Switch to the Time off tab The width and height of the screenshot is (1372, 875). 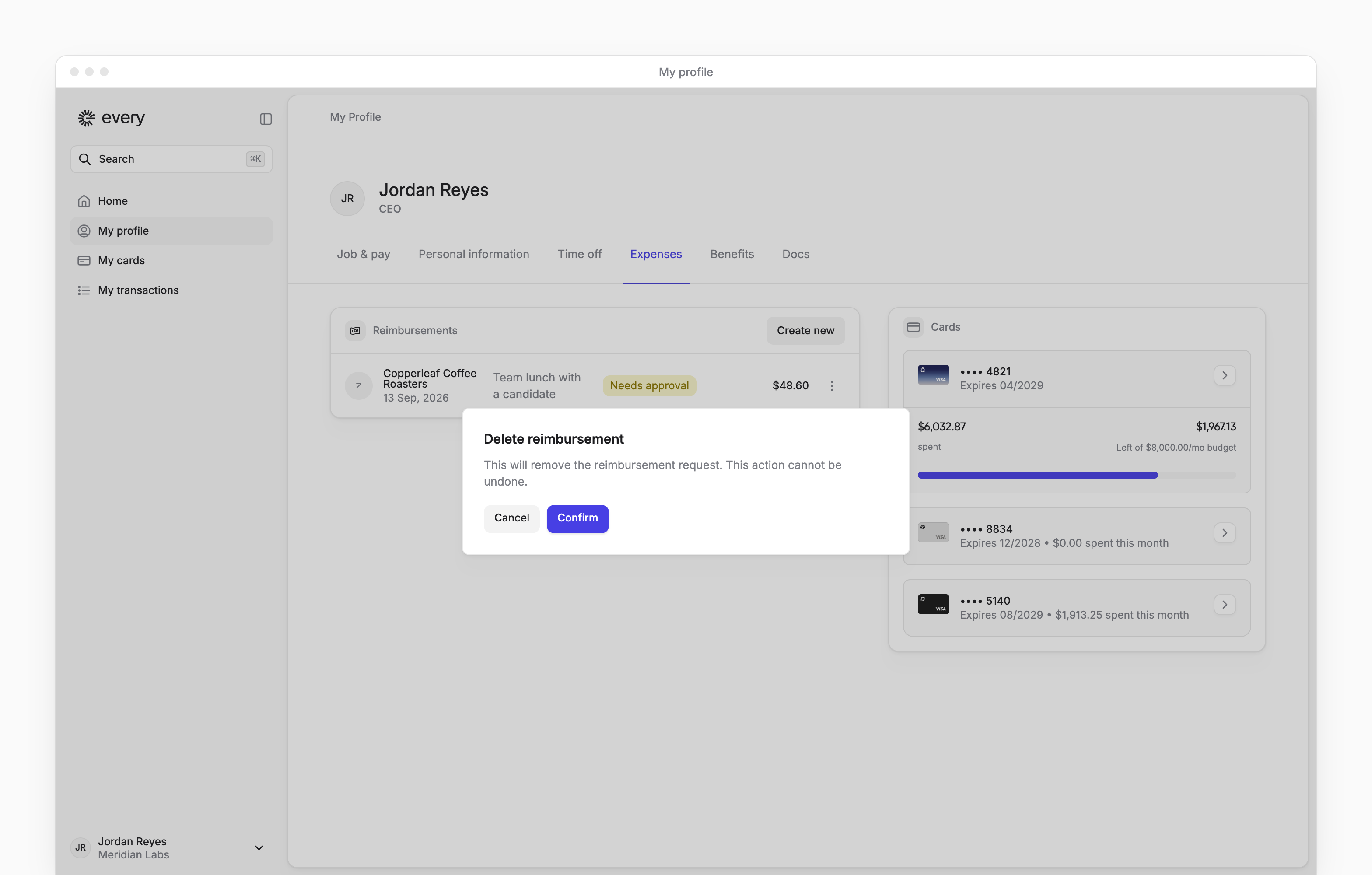coord(579,254)
